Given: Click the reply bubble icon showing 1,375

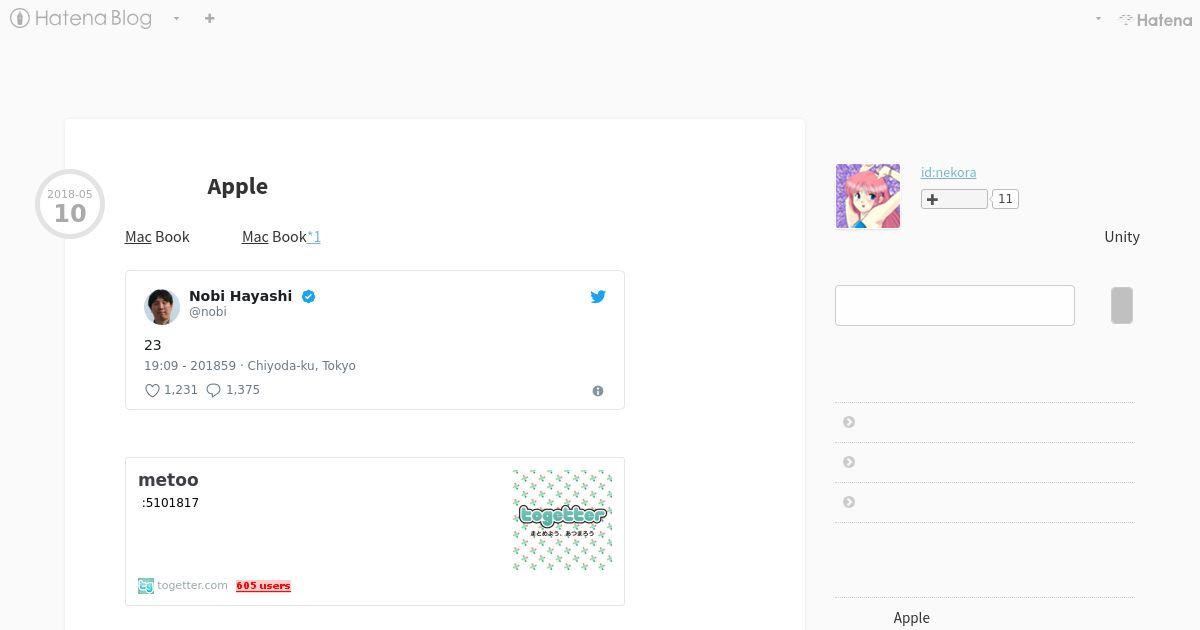Looking at the screenshot, I should point(213,390).
